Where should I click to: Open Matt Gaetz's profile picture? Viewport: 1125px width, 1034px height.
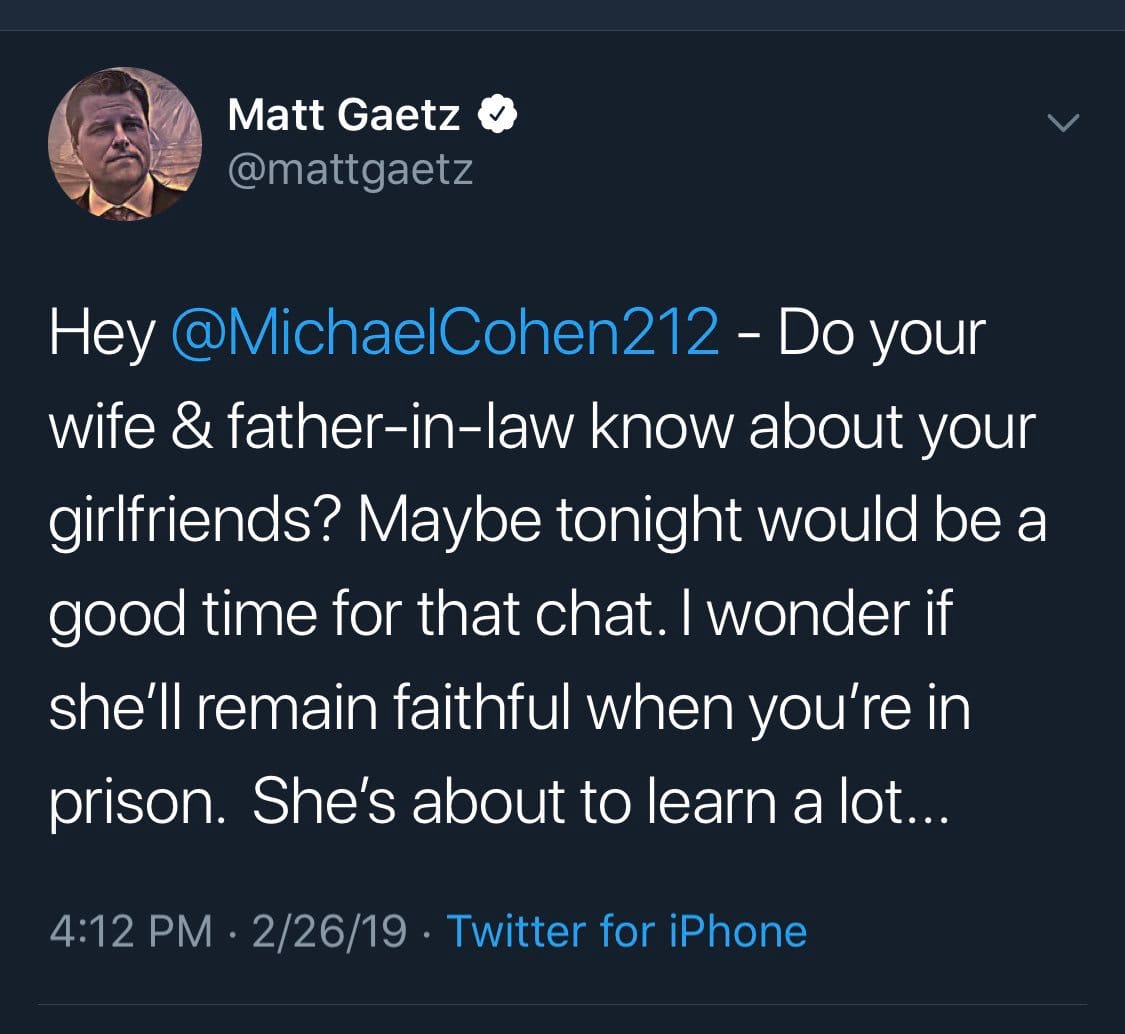(125, 144)
